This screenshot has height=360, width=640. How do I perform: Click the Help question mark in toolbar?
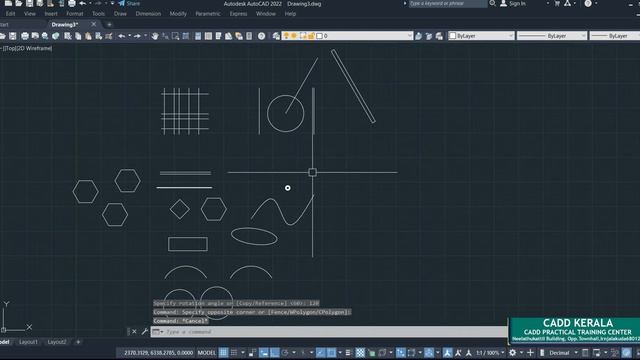pos(262,36)
